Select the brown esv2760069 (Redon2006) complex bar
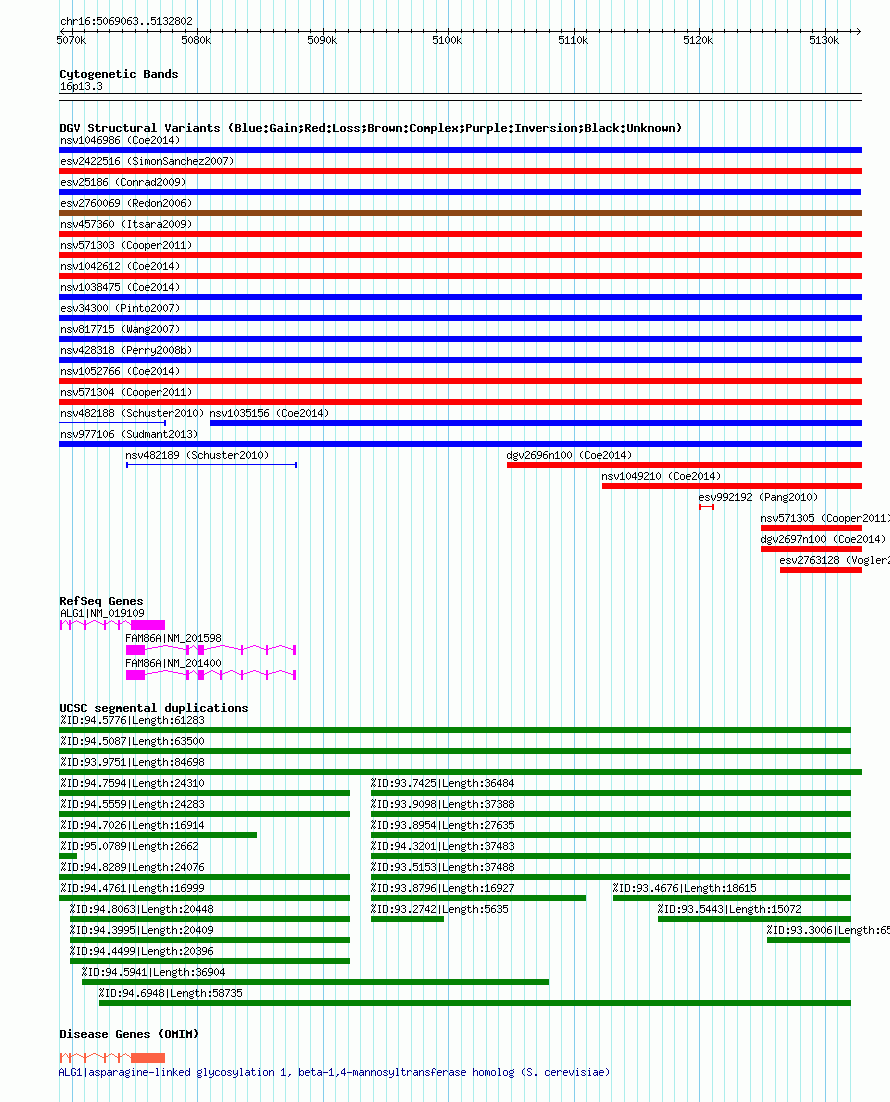Image resolution: width=890 pixels, height=1102 pixels. pos(460,213)
